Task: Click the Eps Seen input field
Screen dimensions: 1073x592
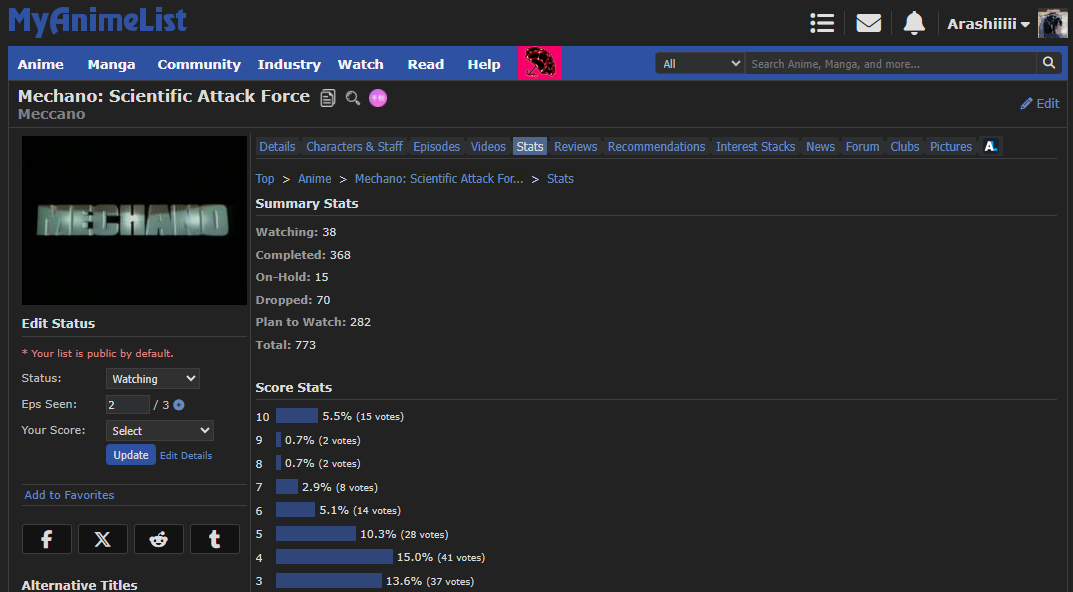Action: pos(127,404)
